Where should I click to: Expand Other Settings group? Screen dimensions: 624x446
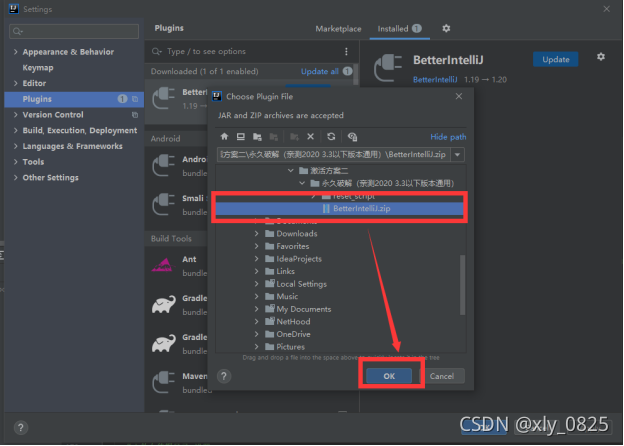point(16,177)
